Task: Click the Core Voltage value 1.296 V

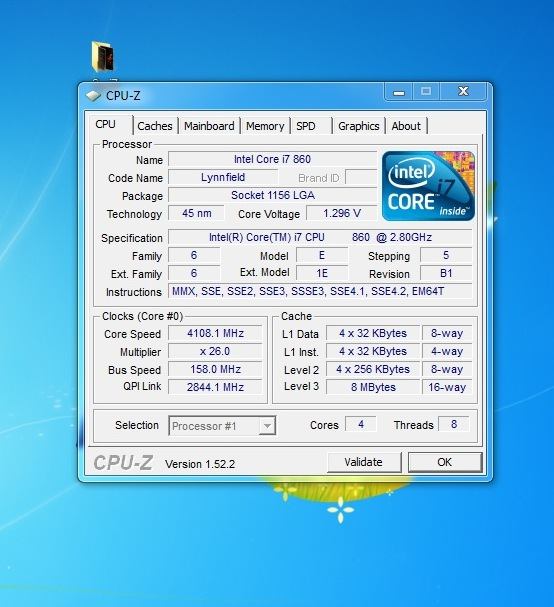Action: click(341, 213)
